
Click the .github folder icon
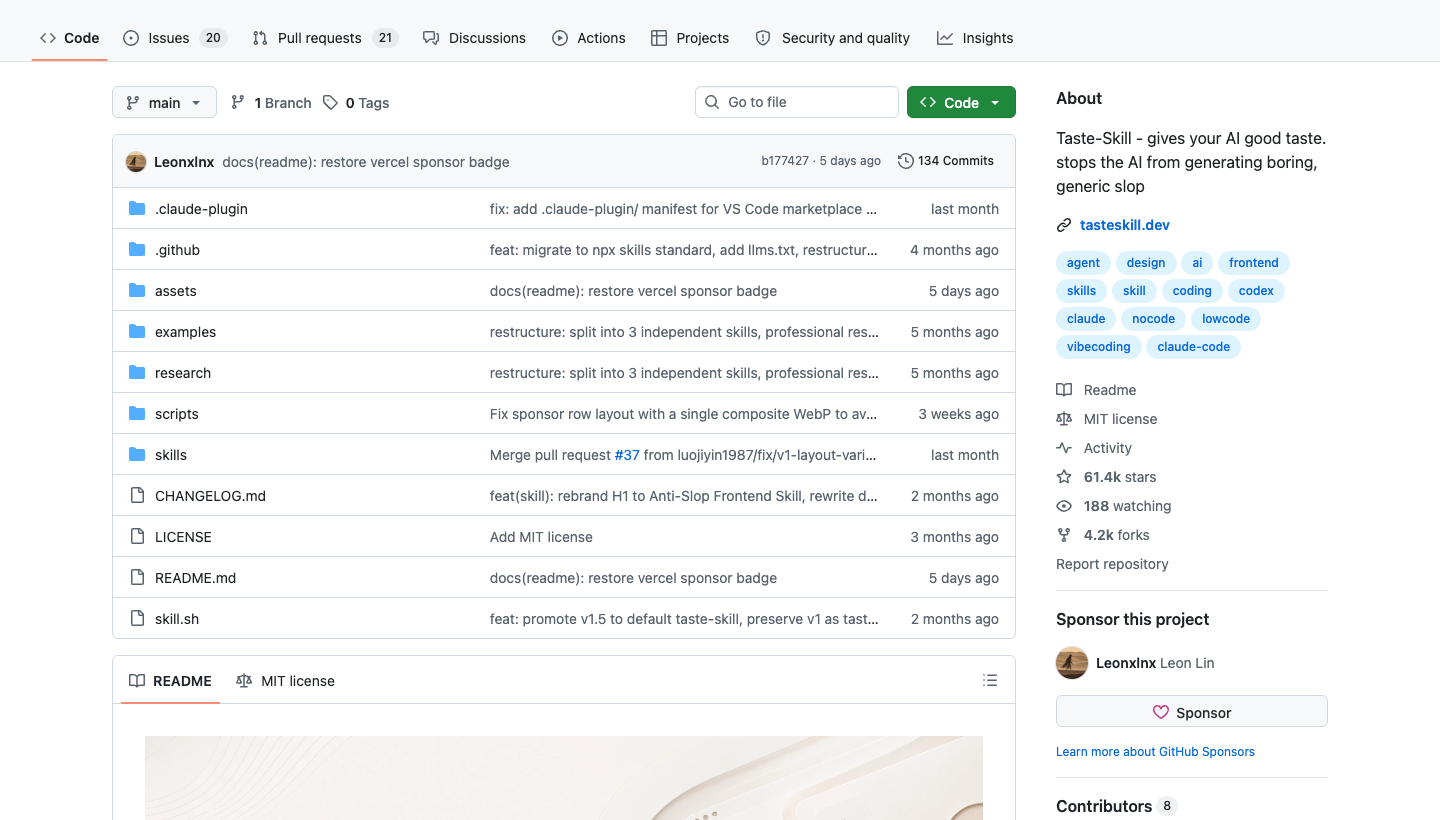click(137, 250)
